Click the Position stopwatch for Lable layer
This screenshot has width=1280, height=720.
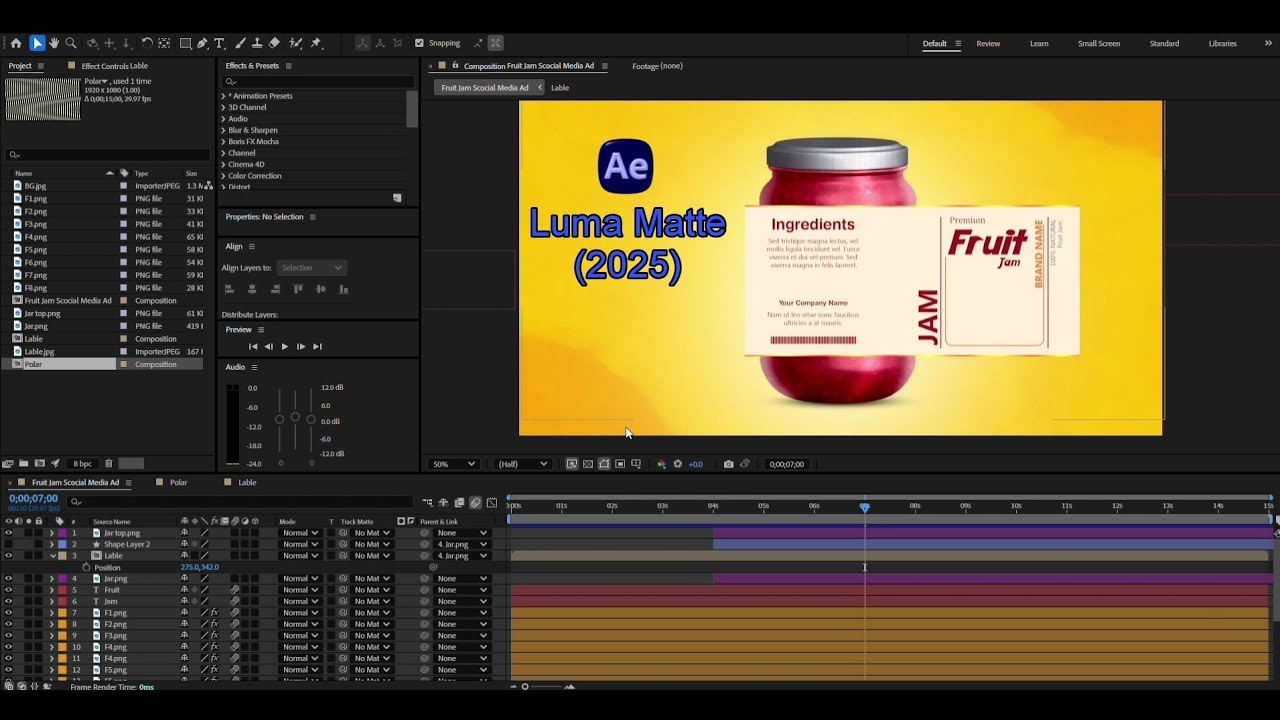(86, 567)
